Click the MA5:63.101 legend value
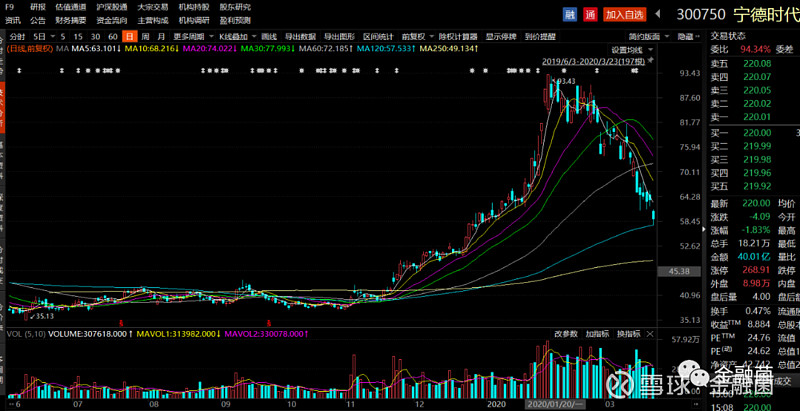Viewport: 800px width, 411px height. click(96, 49)
